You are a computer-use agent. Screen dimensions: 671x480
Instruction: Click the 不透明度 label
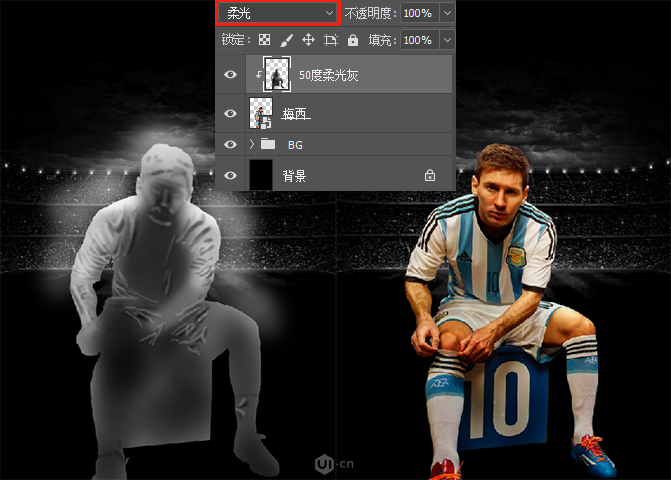(x=371, y=14)
